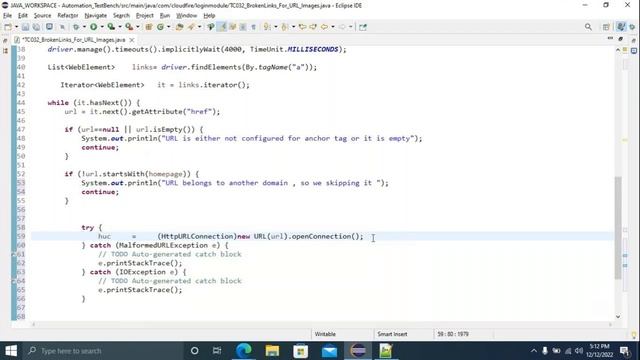Close the TC032_BrokenLinks_For_URL_Images.java editor tab
Image resolution: width=640 pixels, height=360 pixels.
pos(132,40)
